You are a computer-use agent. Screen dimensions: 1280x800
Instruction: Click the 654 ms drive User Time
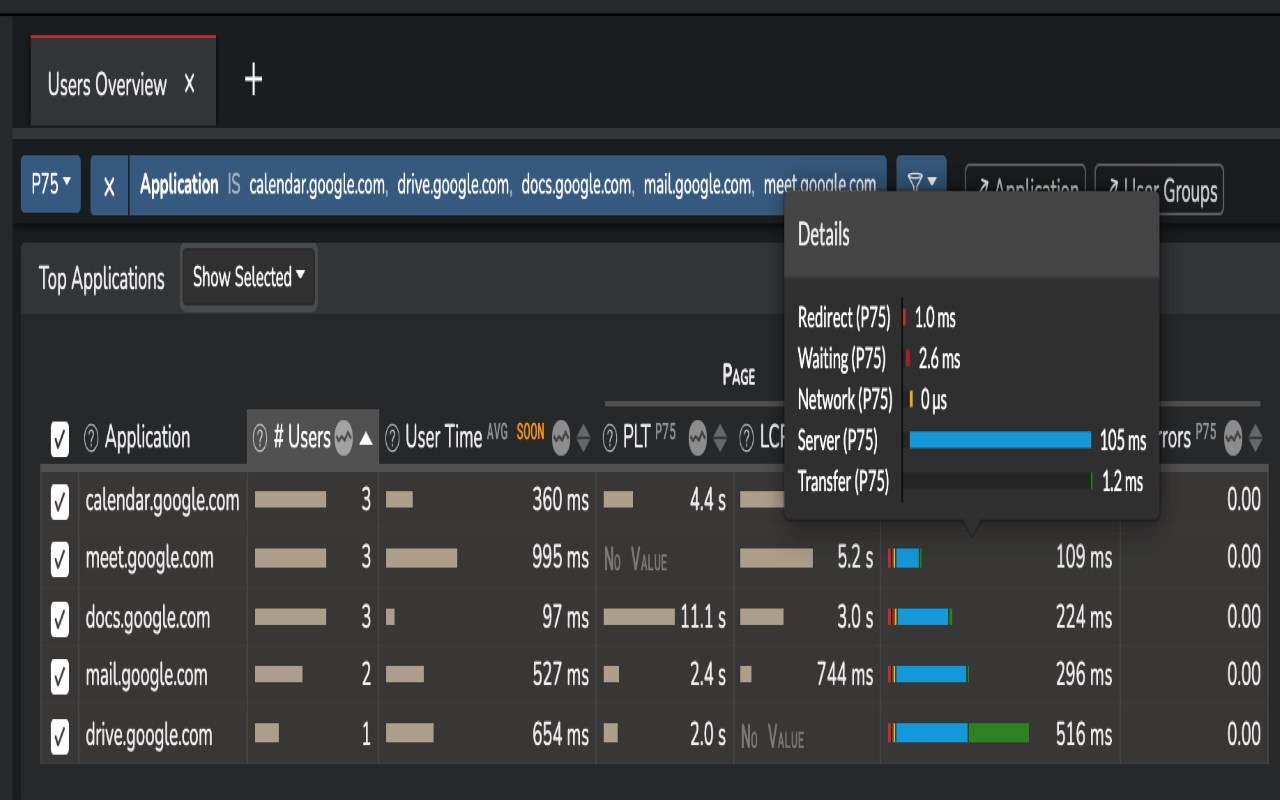pyautogui.click(x=560, y=735)
